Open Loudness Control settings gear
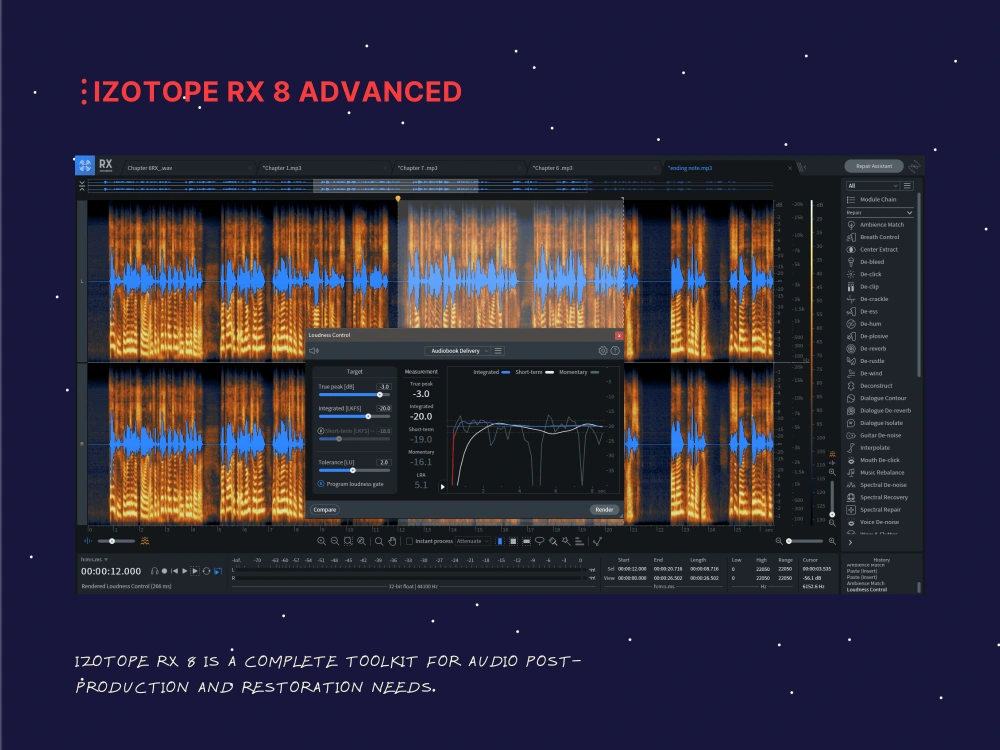This screenshot has height=750, width=1000. pyautogui.click(x=603, y=351)
